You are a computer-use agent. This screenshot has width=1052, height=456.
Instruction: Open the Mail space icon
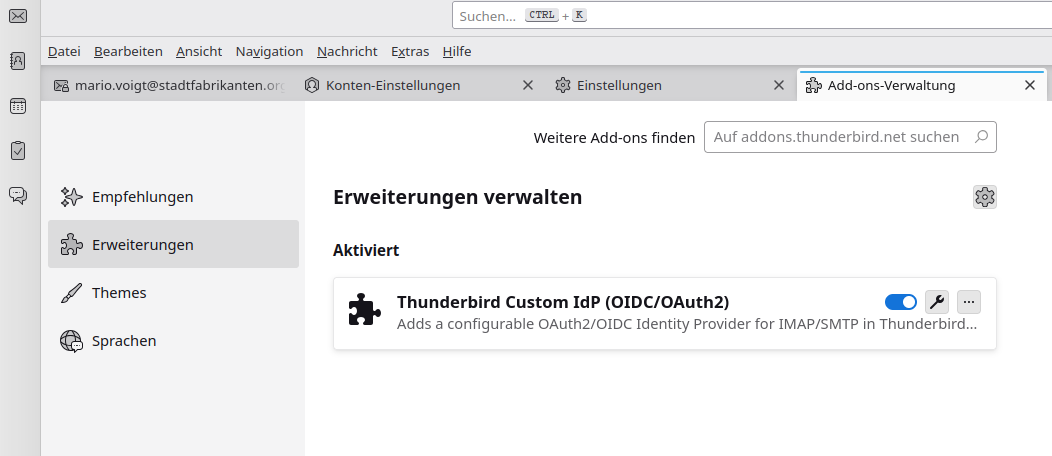tap(18, 15)
